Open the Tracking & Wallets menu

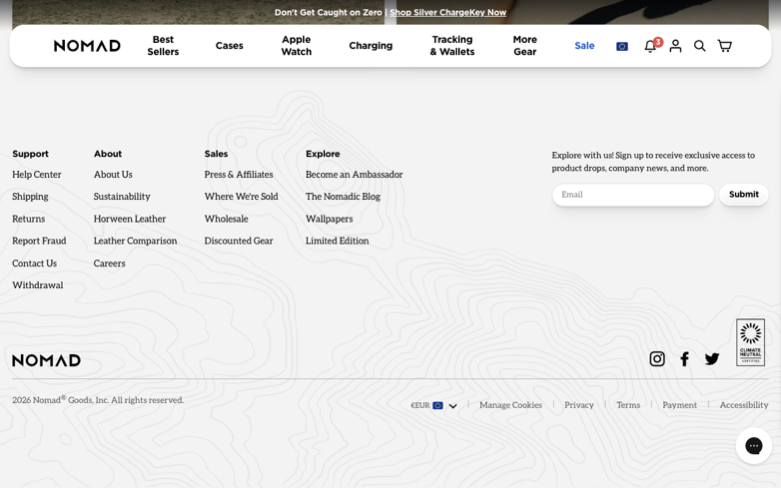point(452,45)
